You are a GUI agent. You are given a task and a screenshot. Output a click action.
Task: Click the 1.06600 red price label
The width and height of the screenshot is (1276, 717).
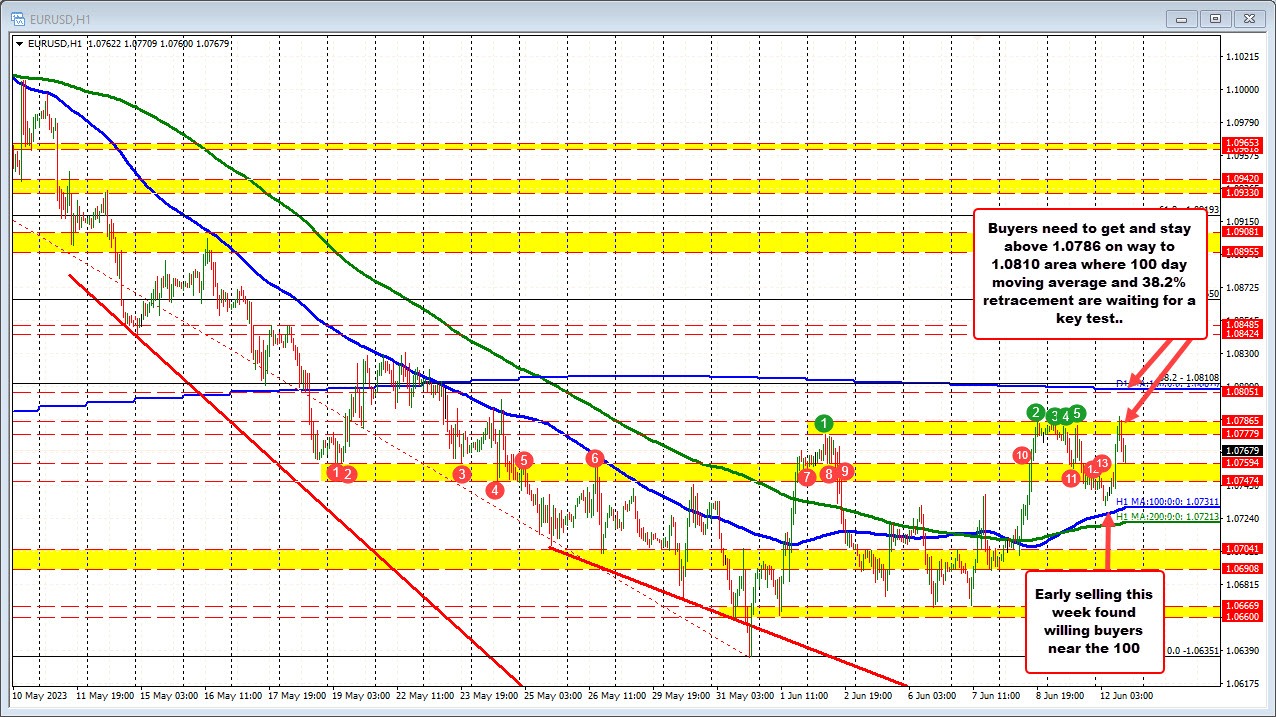[1241, 617]
